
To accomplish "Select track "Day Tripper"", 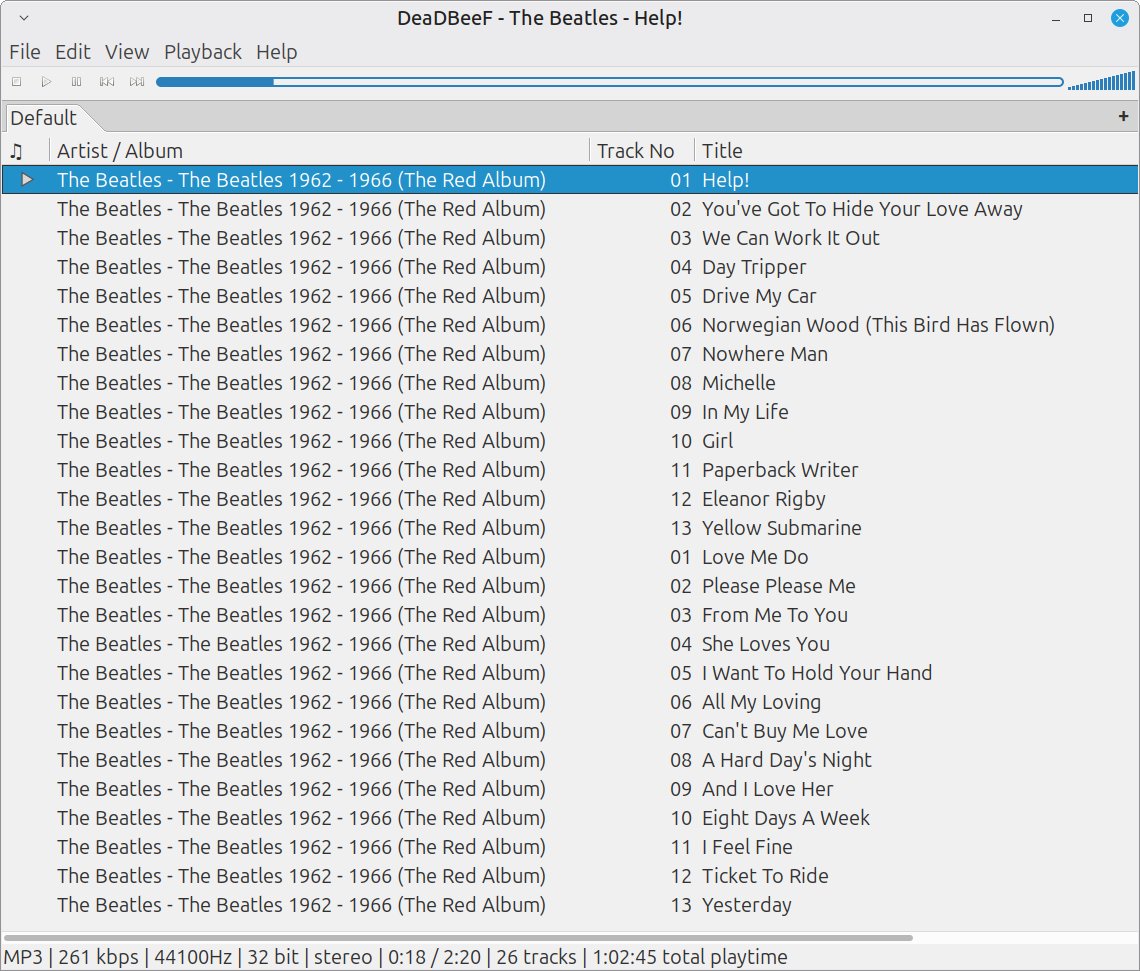I will pos(570,267).
